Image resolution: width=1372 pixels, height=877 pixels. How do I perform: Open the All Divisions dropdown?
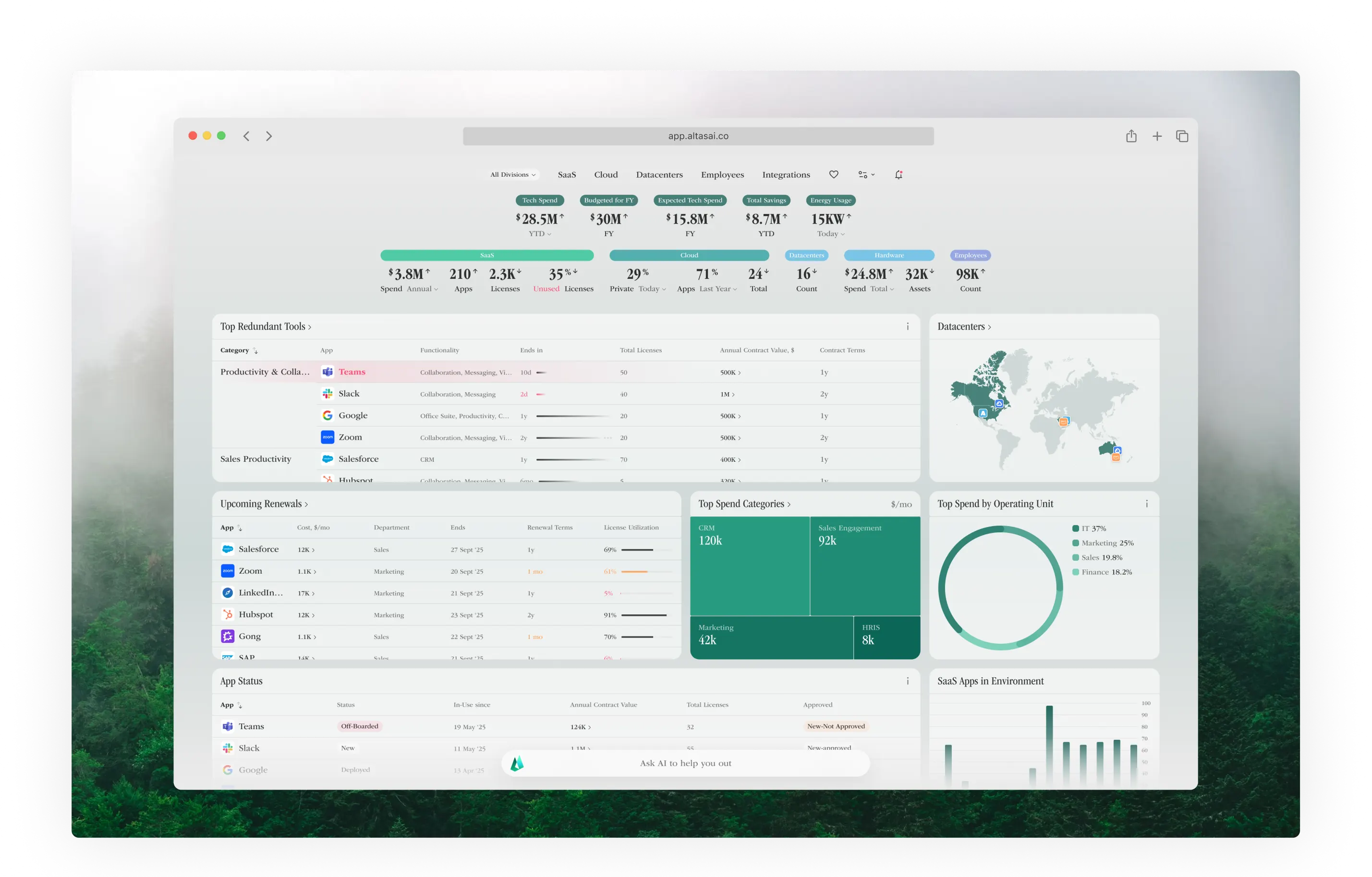coord(513,174)
